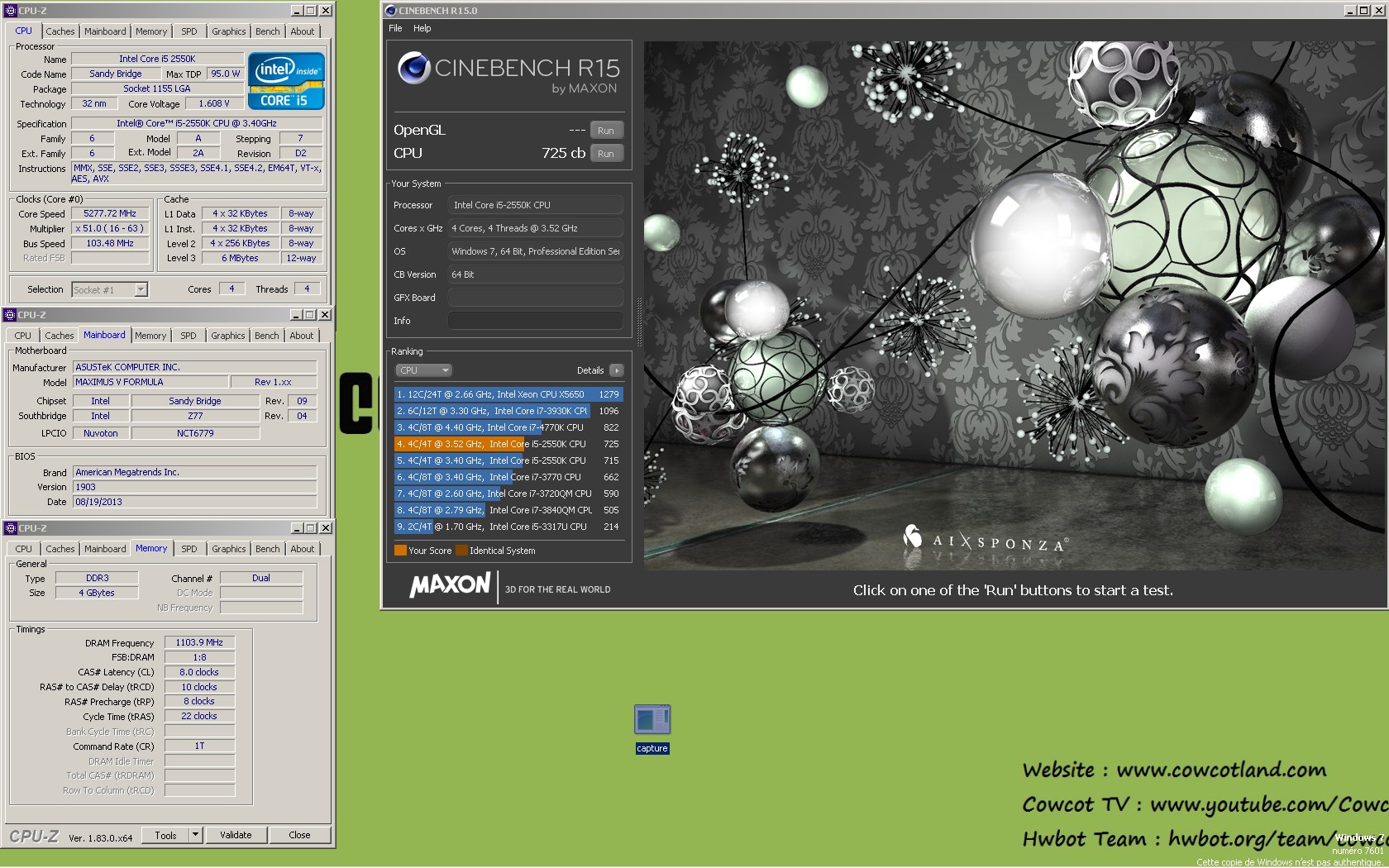The width and height of the screenshot is (1389, 868).
Task: Click the Cinebench R15 logo sphere icon
Action: pyautogui.click(x=413, y=68)
